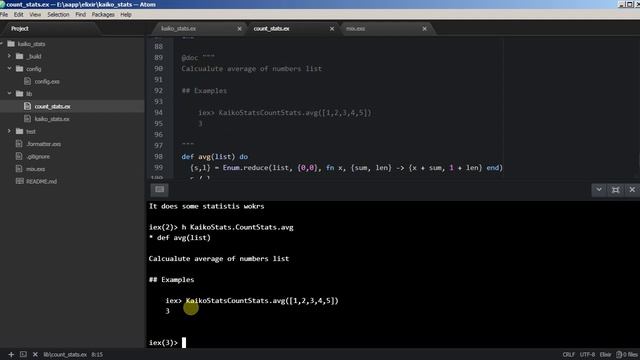Image resolution: width=640 pixels, height=360 pixels.
Task: Change CRLF line ending setting
Action: 568,354
